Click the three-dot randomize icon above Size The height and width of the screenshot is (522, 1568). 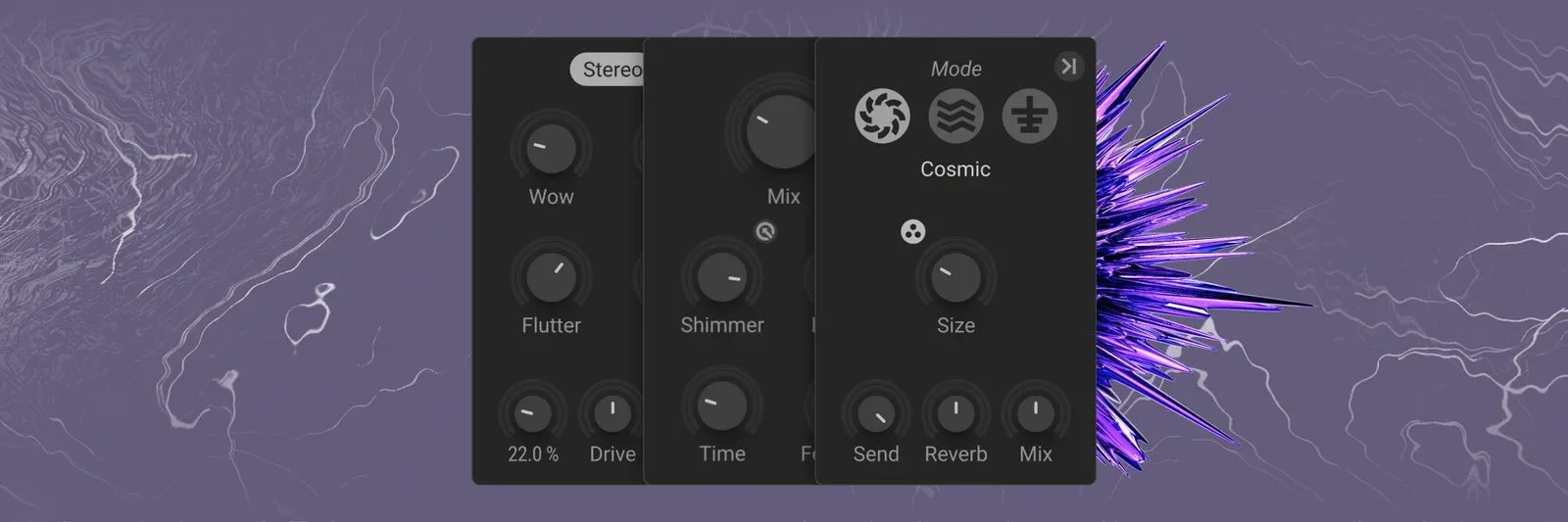coord(912,232)
